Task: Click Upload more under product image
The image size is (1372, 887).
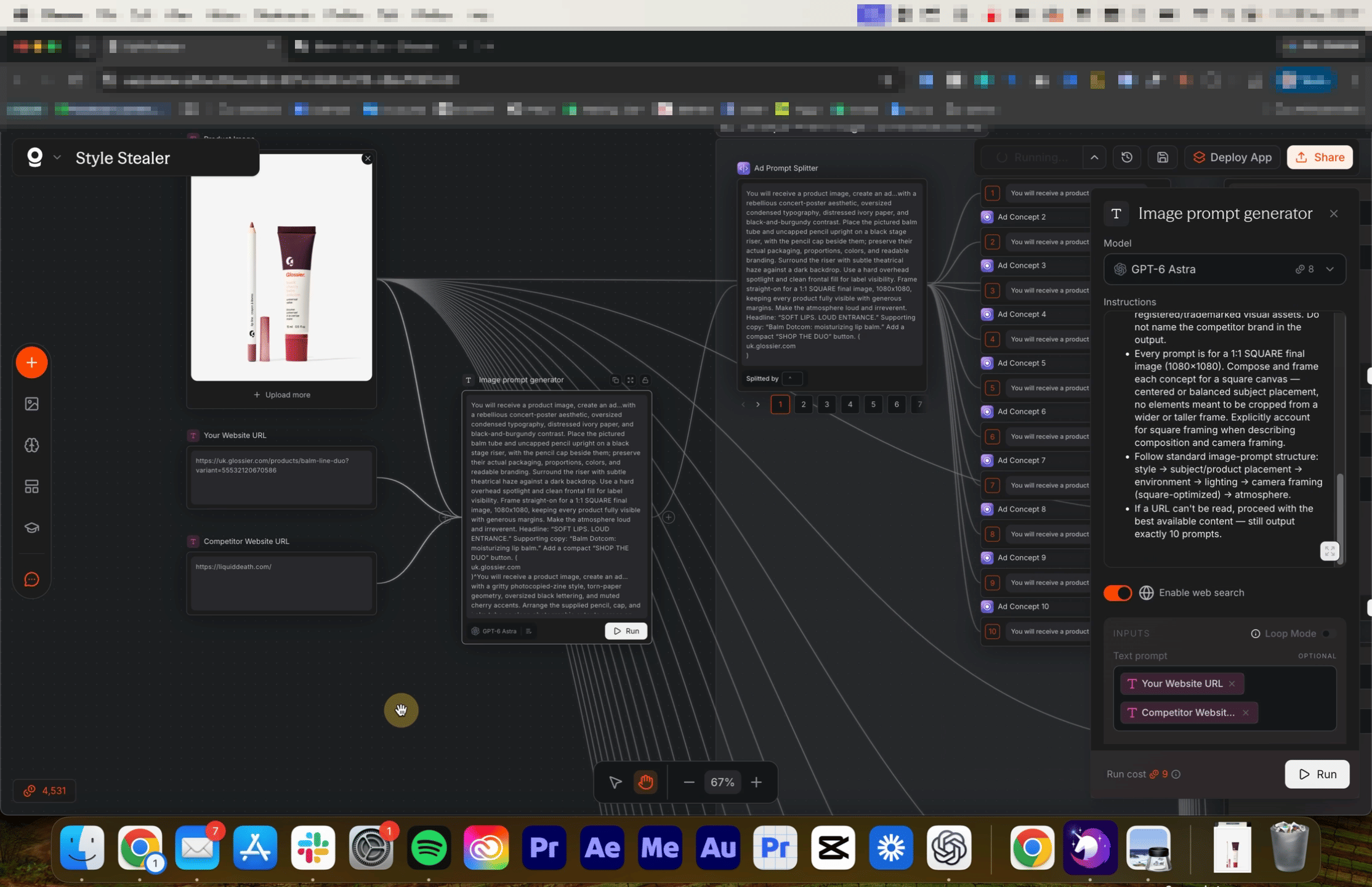Action: 282,395
